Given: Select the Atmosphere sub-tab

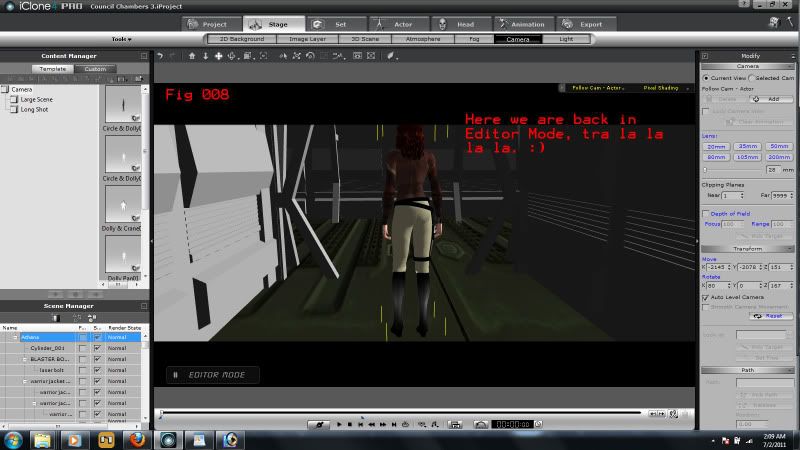Looking at the screenshot, I should coord(423,39).
